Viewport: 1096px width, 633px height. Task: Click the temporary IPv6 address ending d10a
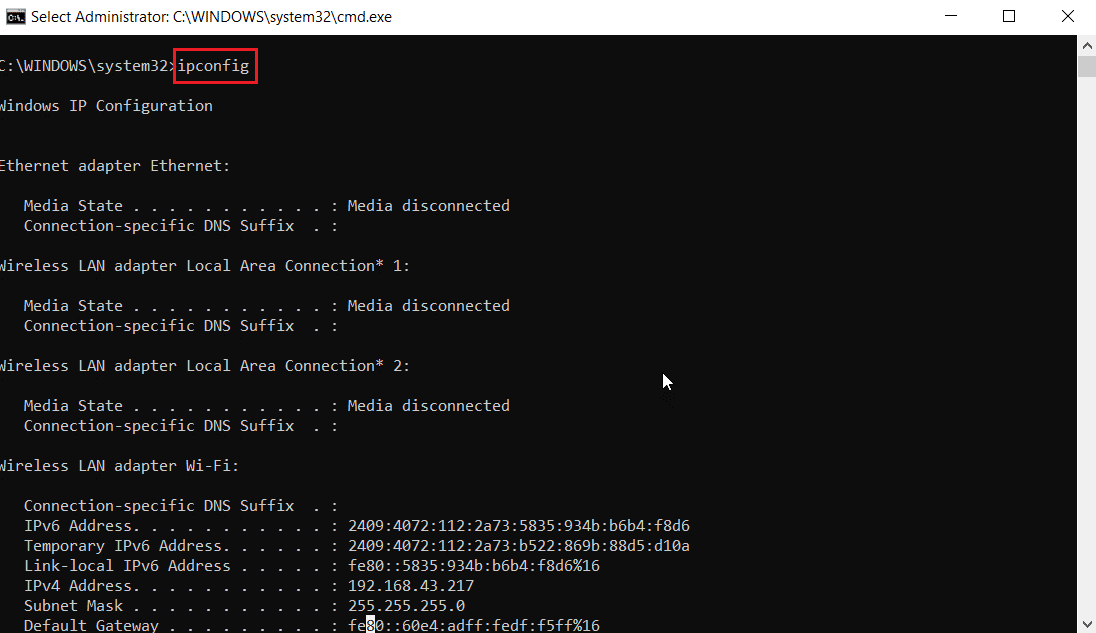519,546
